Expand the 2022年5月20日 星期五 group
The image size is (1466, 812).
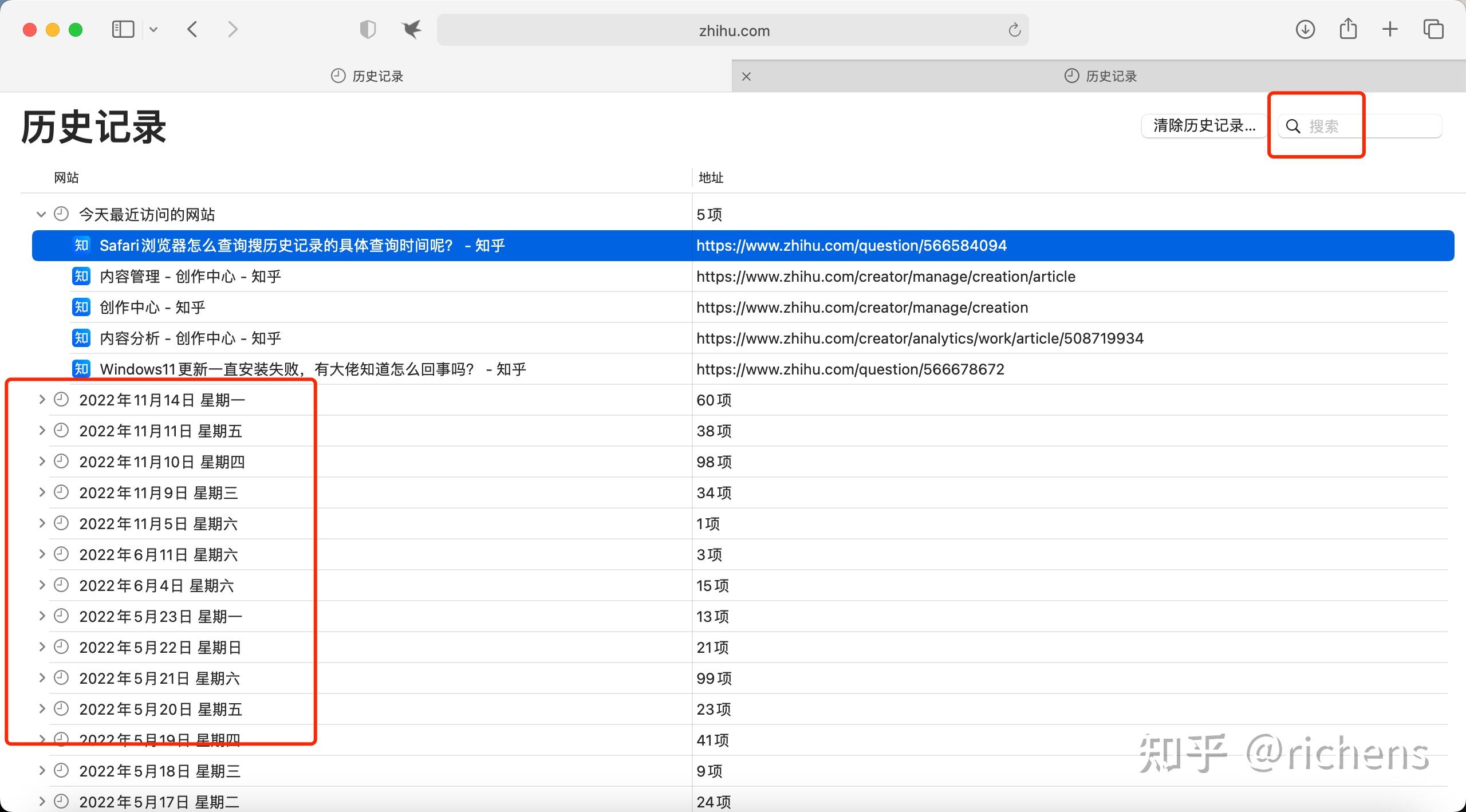point(41,709)
